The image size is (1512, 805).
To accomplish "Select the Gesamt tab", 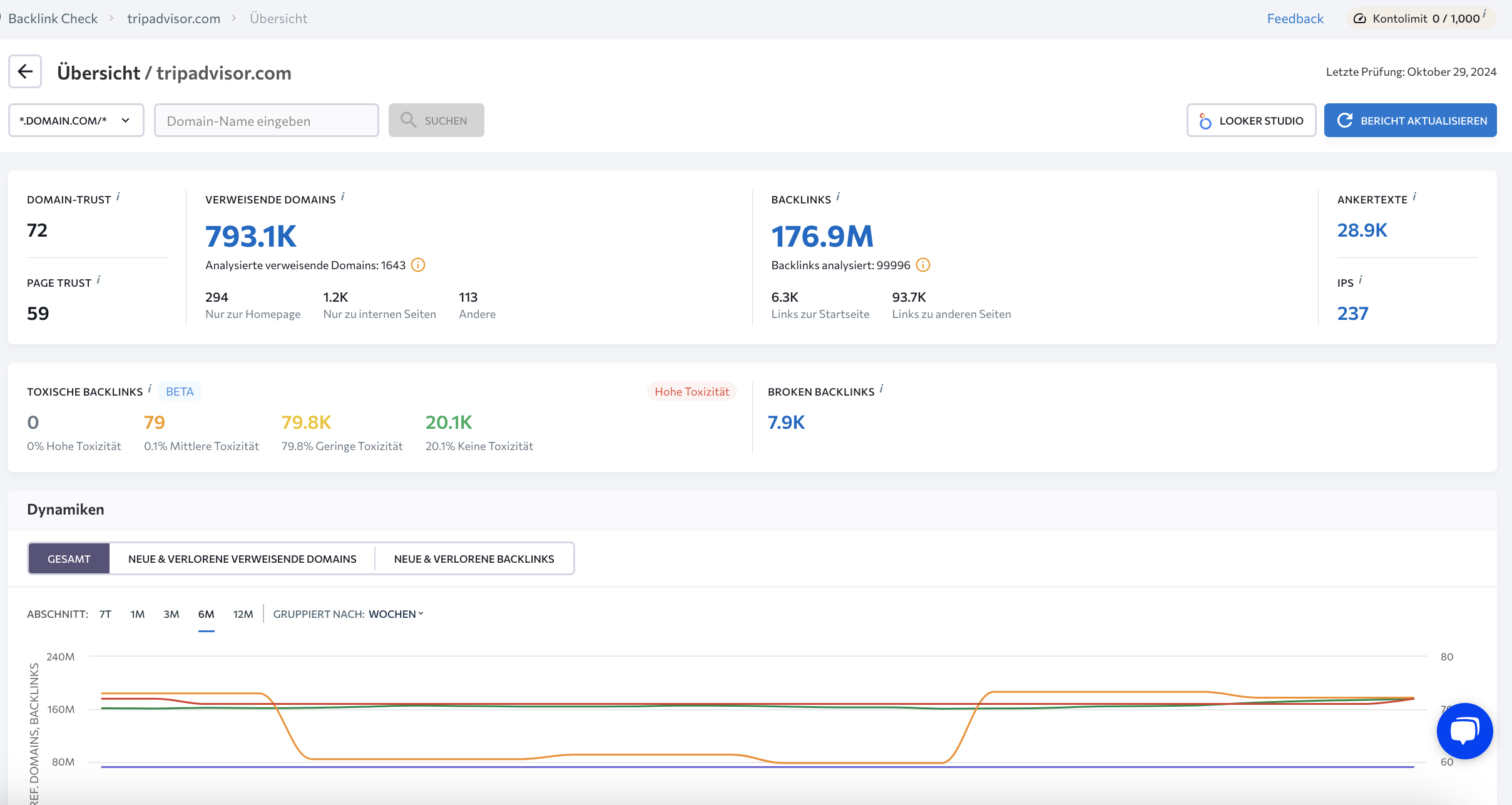I will coord(69,558).
